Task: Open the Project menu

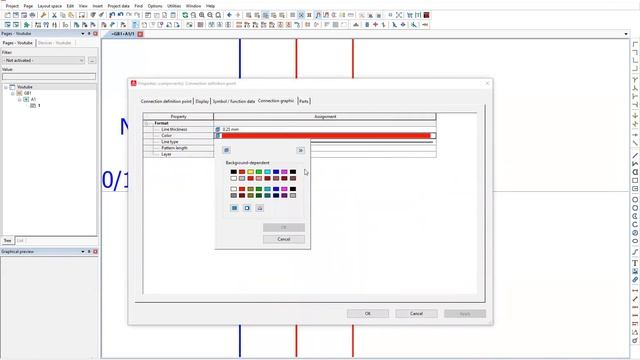Action: 12,6
